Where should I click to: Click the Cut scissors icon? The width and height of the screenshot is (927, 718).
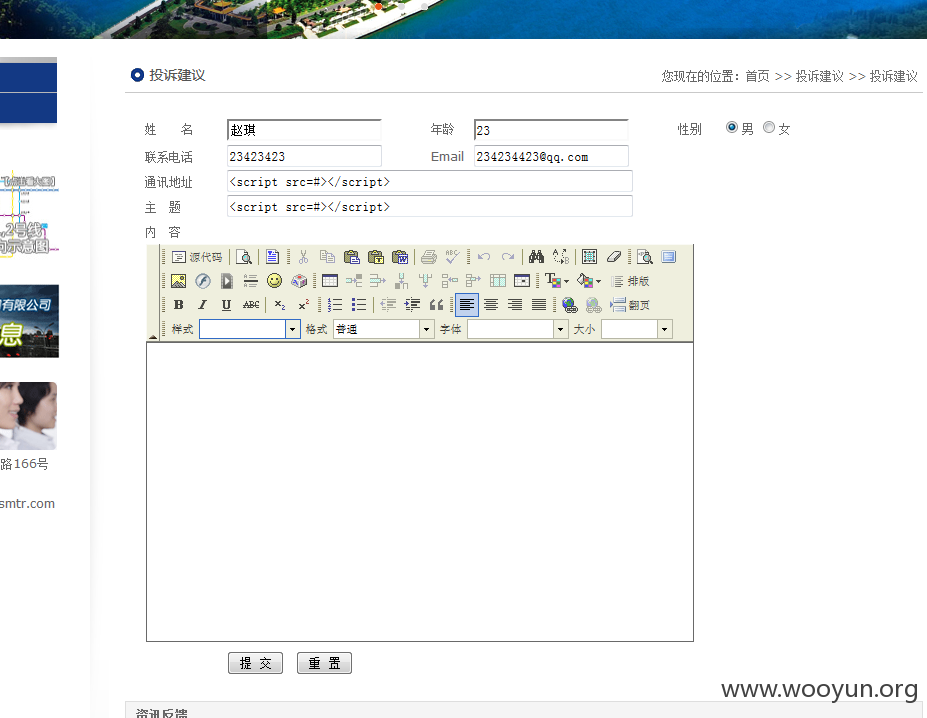click(303, 257)
